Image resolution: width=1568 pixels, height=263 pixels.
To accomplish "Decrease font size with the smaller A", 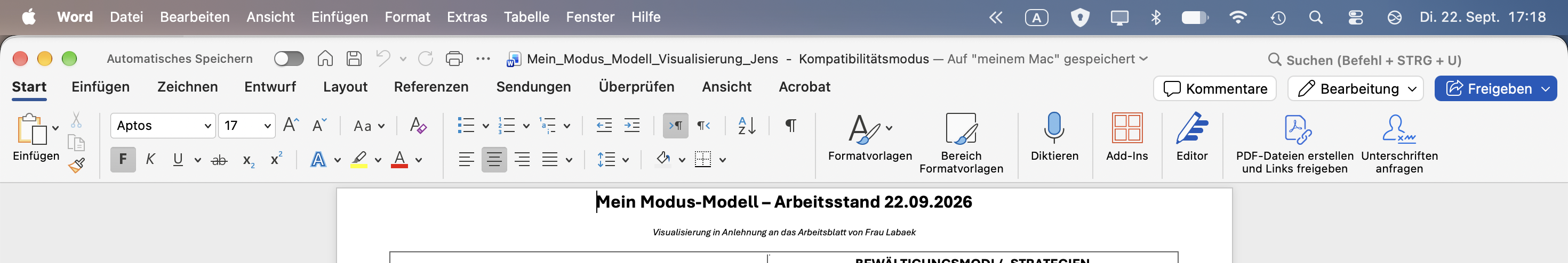I will coord(319,125).
